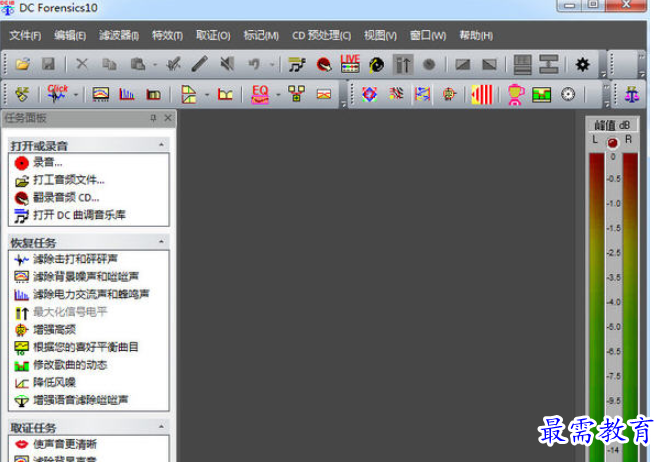Click the pencil edit toolbar icon

click(x=200, y=64)
